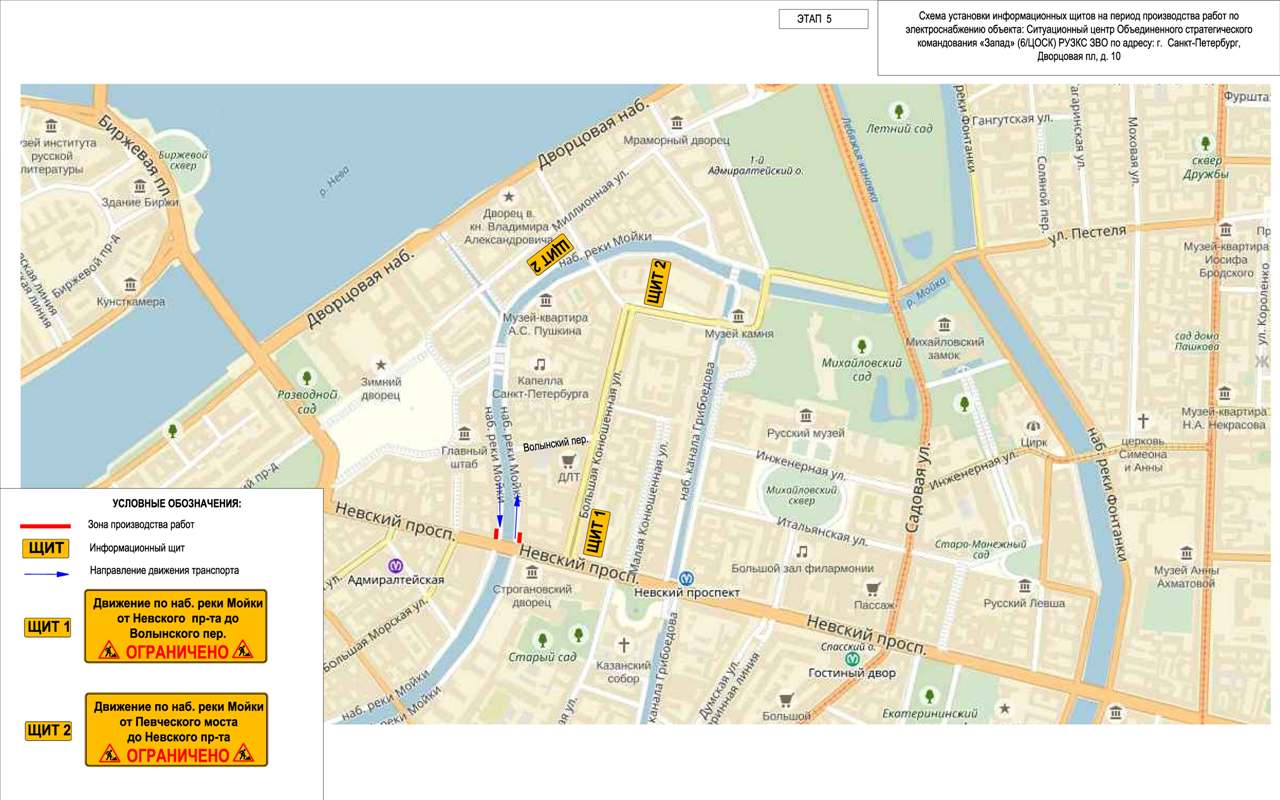Click the Невский проспект metro station icon

686,577
